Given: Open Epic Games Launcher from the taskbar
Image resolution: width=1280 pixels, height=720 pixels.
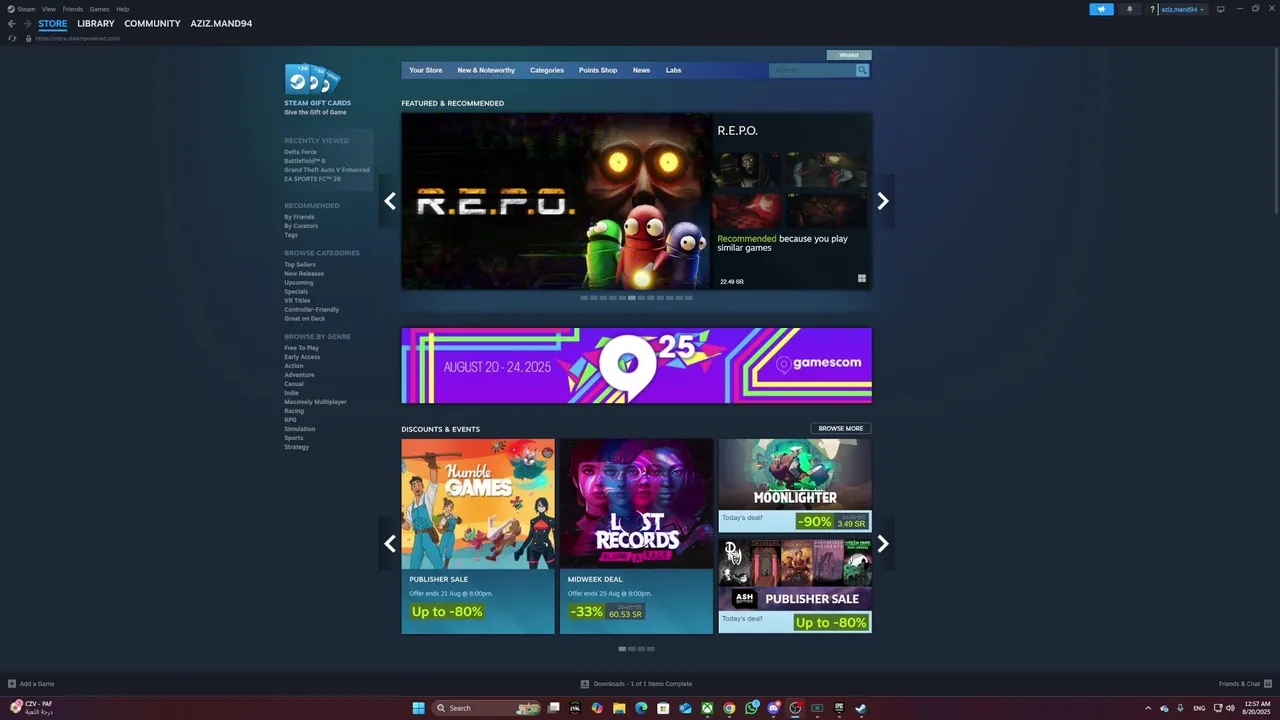Looking at the screenshot, I should (x=839, y=708).
